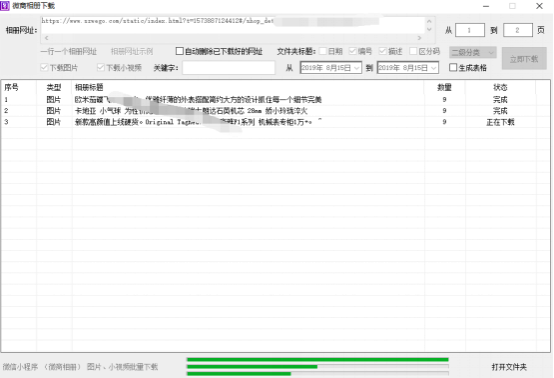Select row 1 album title 欧米茄碟飞

tap(198, 100)
